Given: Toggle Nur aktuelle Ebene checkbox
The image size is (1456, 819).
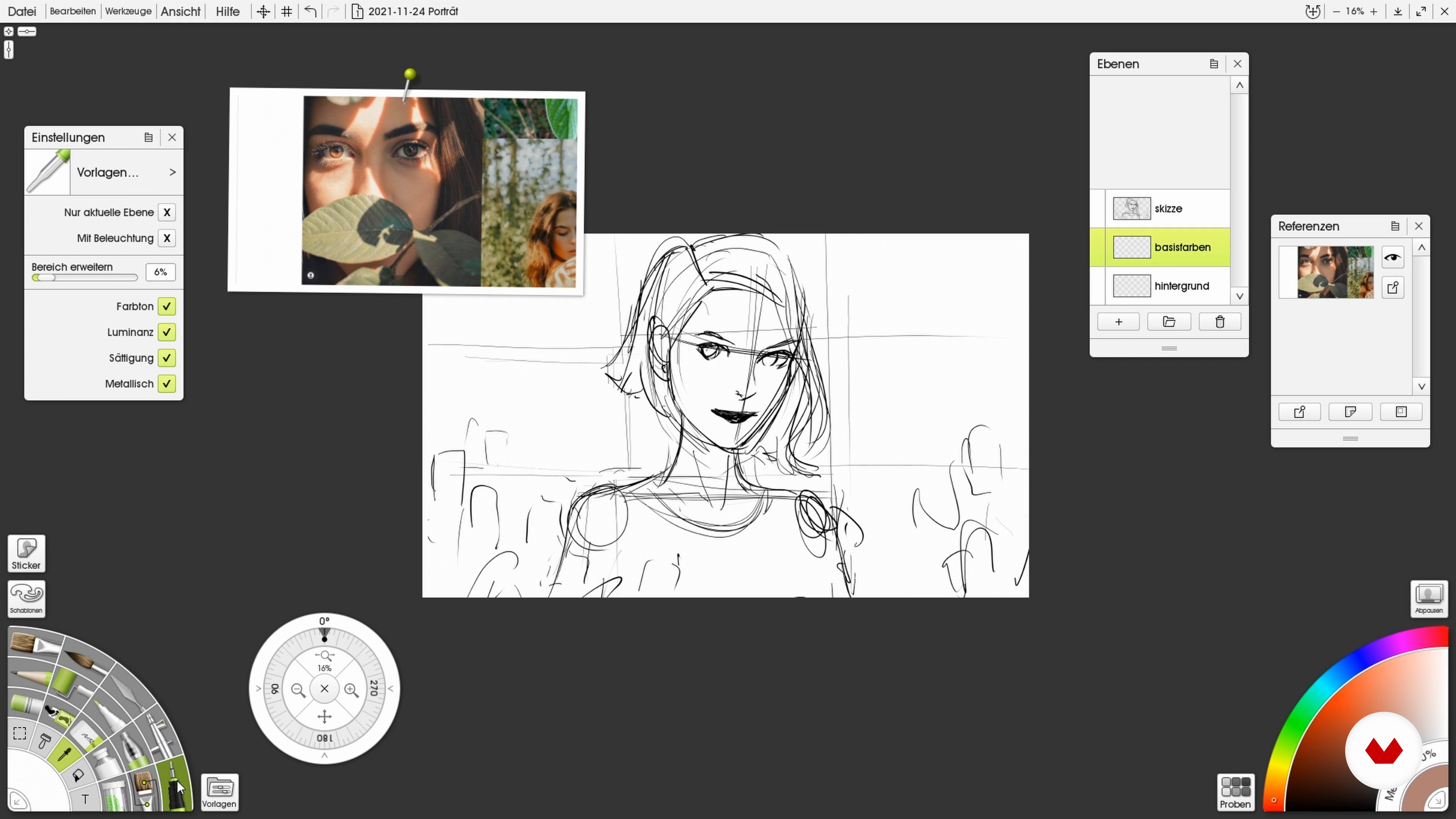Looking at the screenshot, I should pos(167,212).
